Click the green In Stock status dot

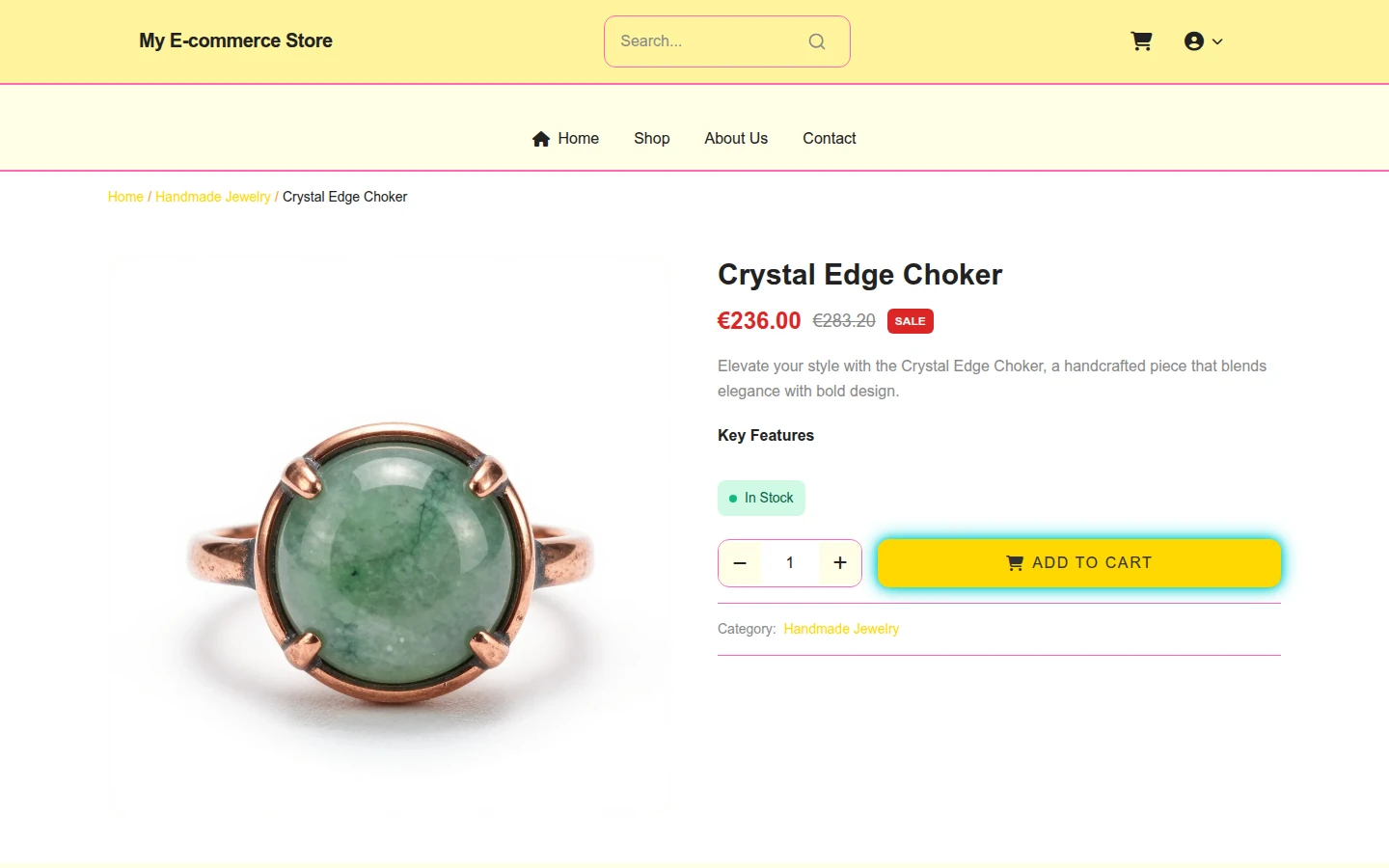733,499
